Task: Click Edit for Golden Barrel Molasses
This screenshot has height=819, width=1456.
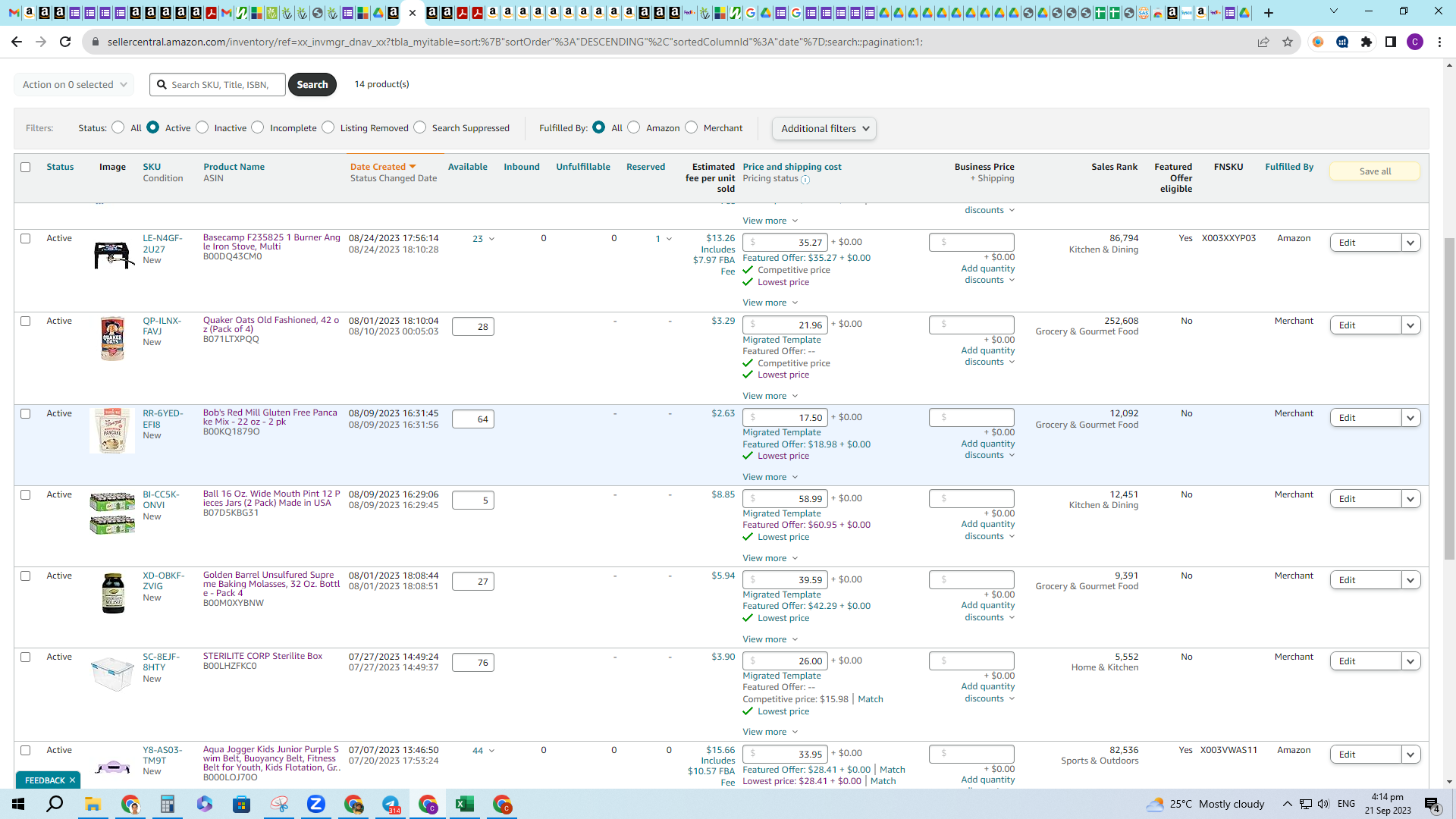Action: pyautogui.click(x=1365, y=580)
